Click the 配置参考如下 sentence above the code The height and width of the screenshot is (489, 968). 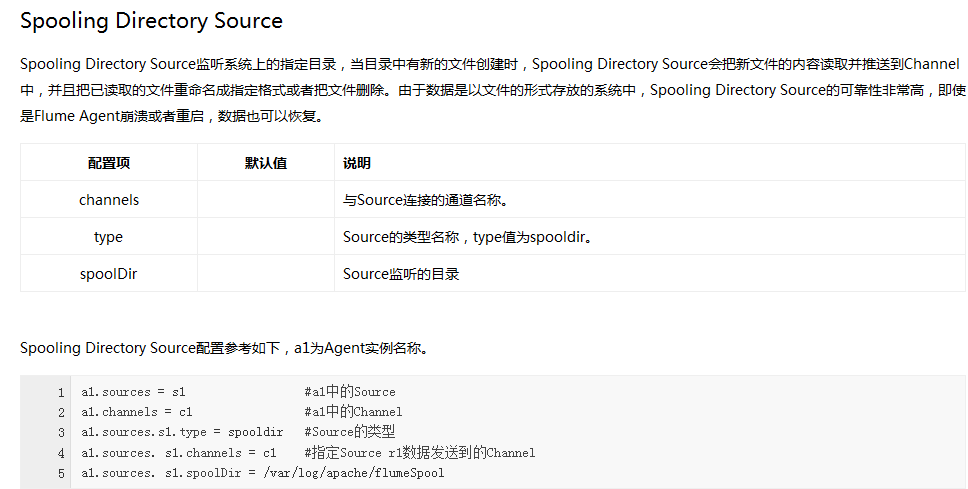(x=225, y=348)
